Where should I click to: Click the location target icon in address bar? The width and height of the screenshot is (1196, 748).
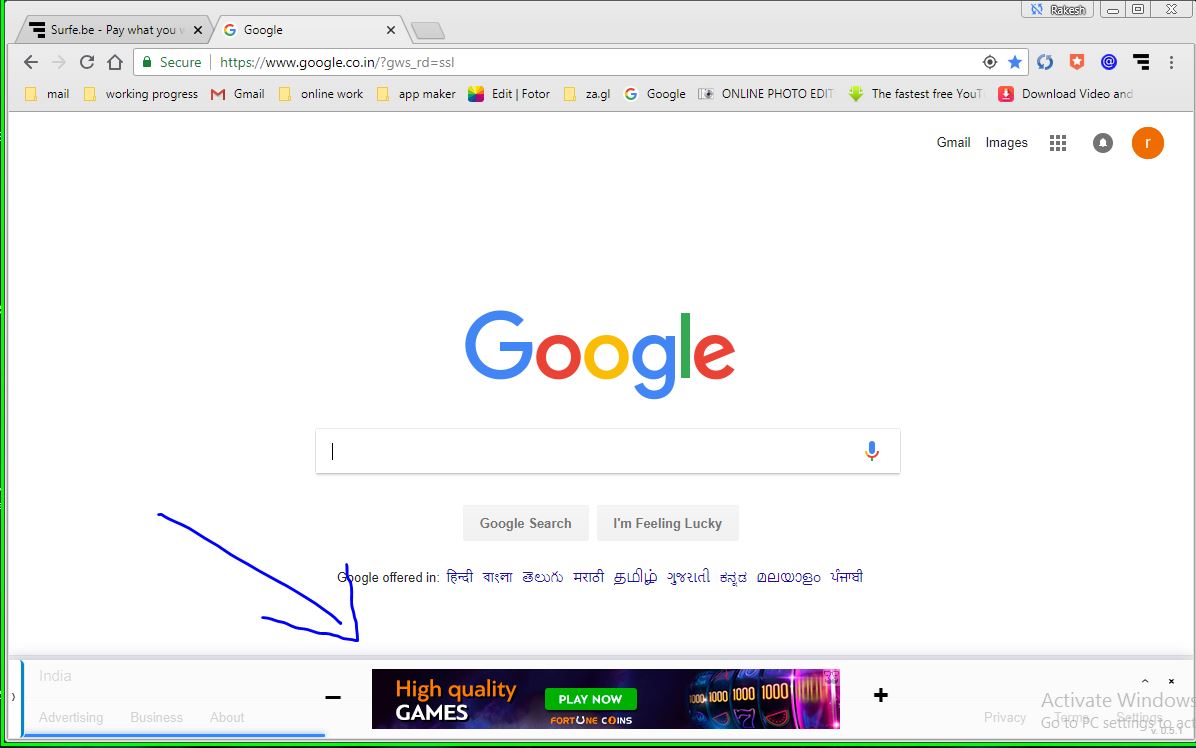pos(989,63)
